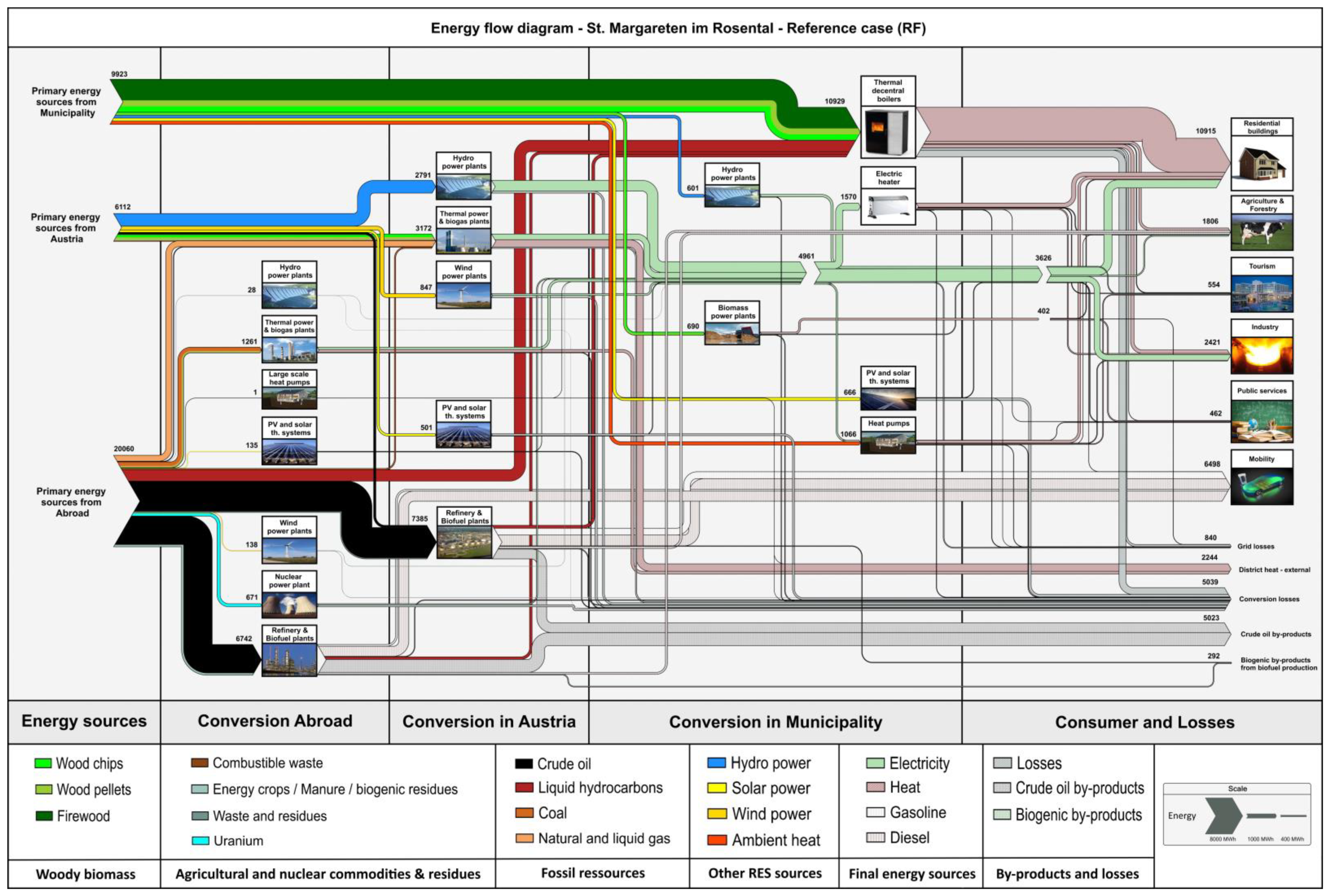Click the Conversion in Austria column header
The image size is (1330, 896).
click(x=489, y=722)
